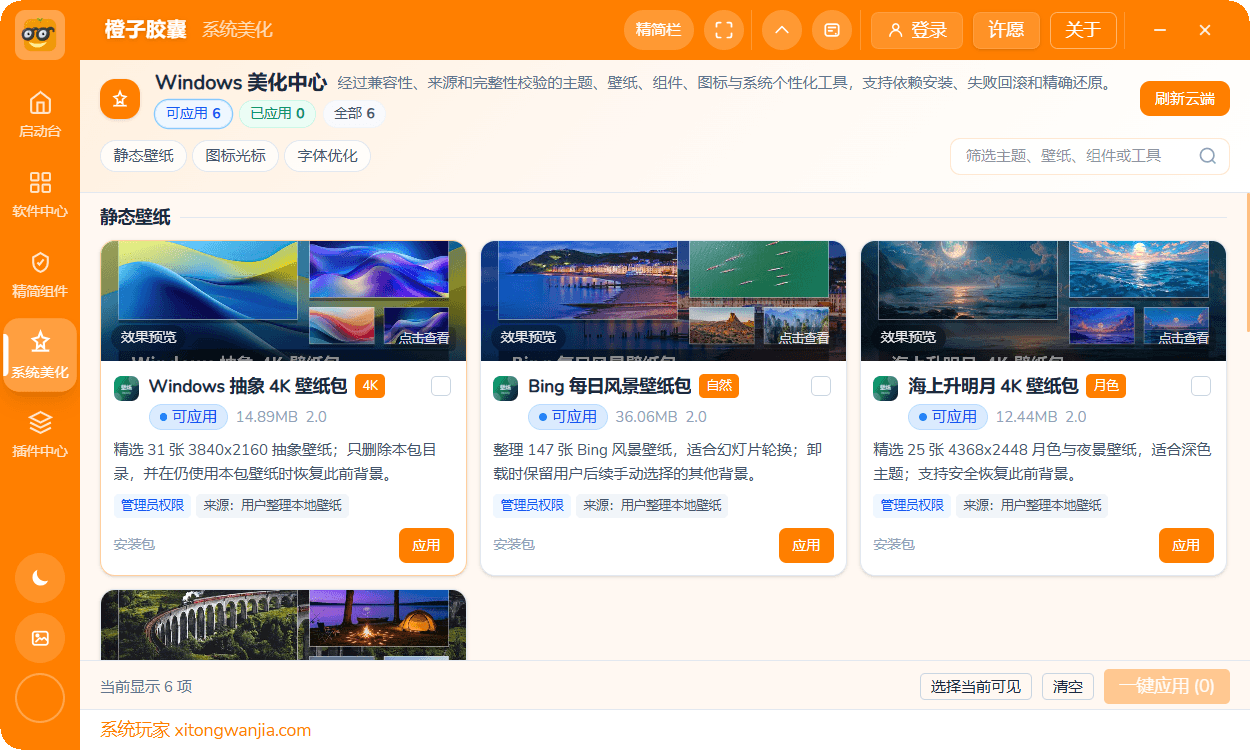This screenshot has height=750, width=1250.
Task: Open the Bing 风景 wallpaper preview thumbnail
Action: (663, 301)
